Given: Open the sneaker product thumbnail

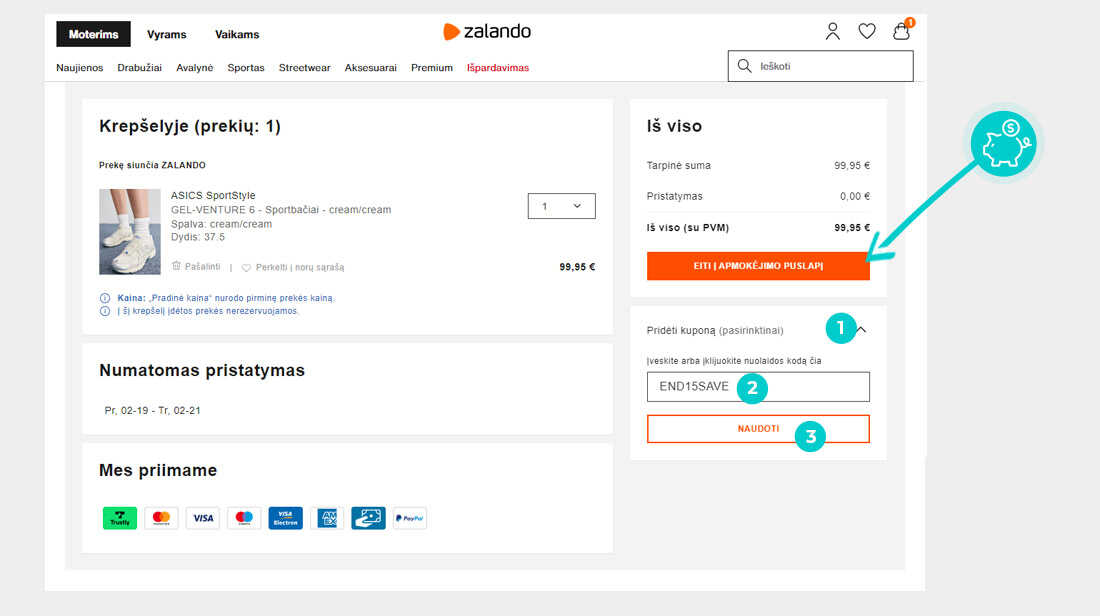Looking at the screenshot, I should point(130,232).
